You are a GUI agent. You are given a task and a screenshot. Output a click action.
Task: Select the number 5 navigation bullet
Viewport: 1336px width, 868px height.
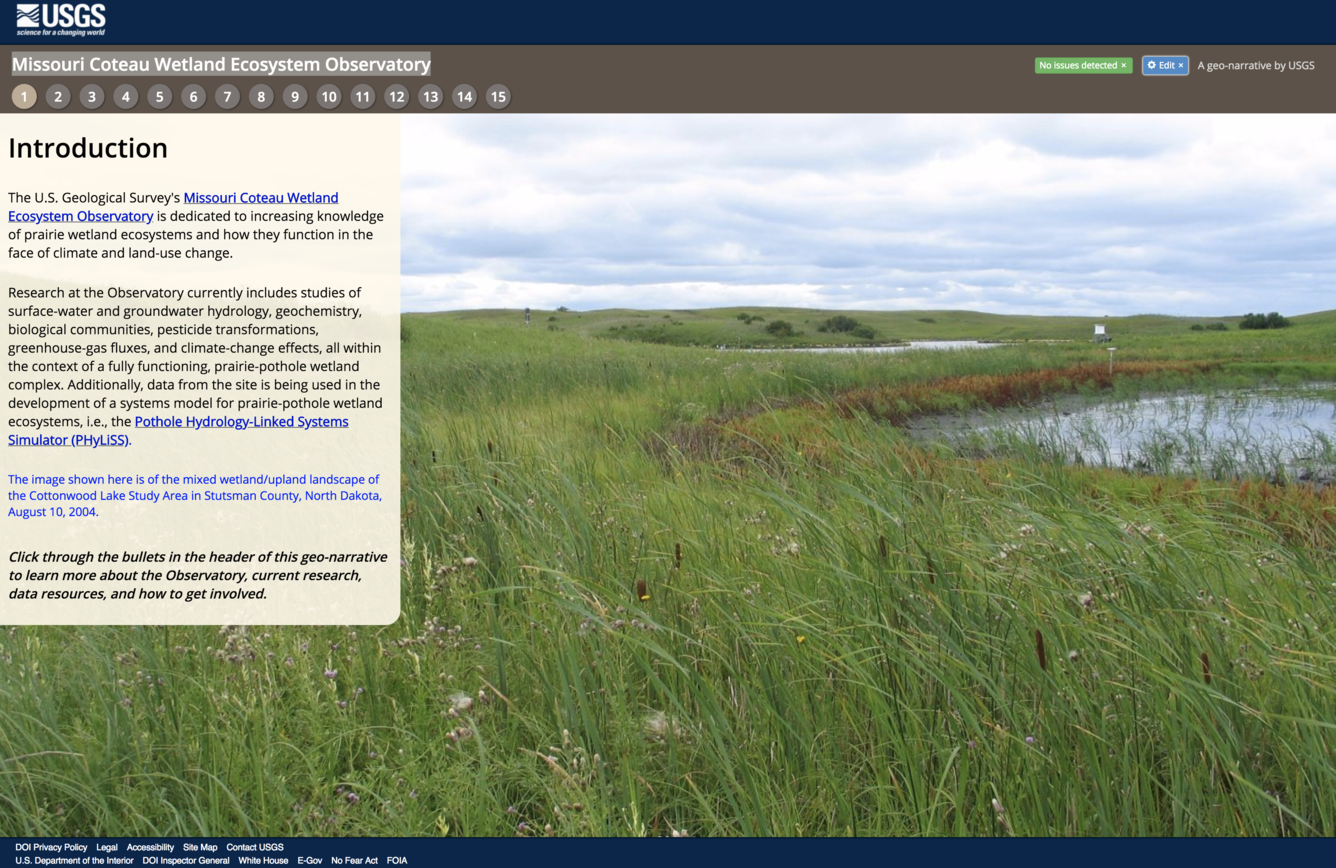(x=159, y=97)
